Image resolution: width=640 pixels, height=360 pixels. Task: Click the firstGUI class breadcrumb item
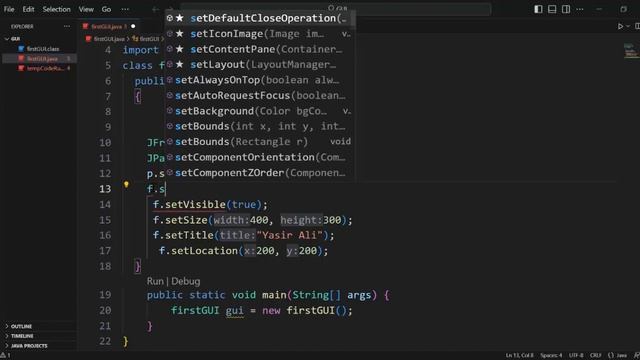146,39
